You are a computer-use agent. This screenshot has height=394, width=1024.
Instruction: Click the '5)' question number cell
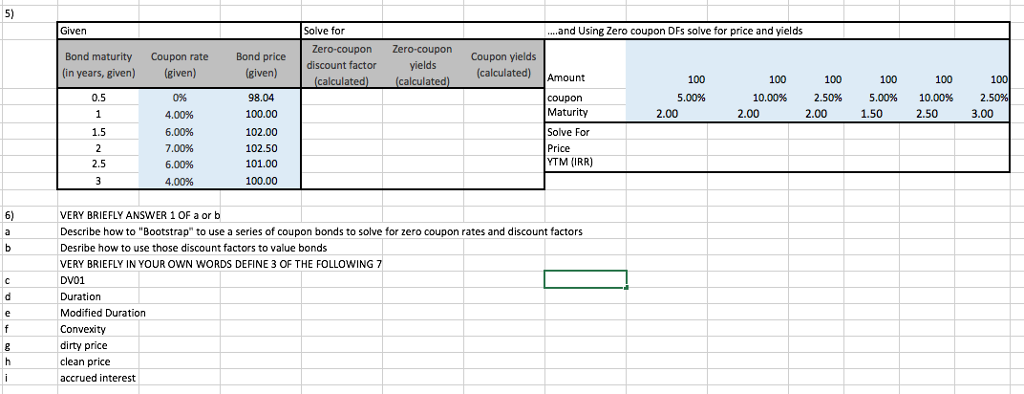click(x=29, y=14)
